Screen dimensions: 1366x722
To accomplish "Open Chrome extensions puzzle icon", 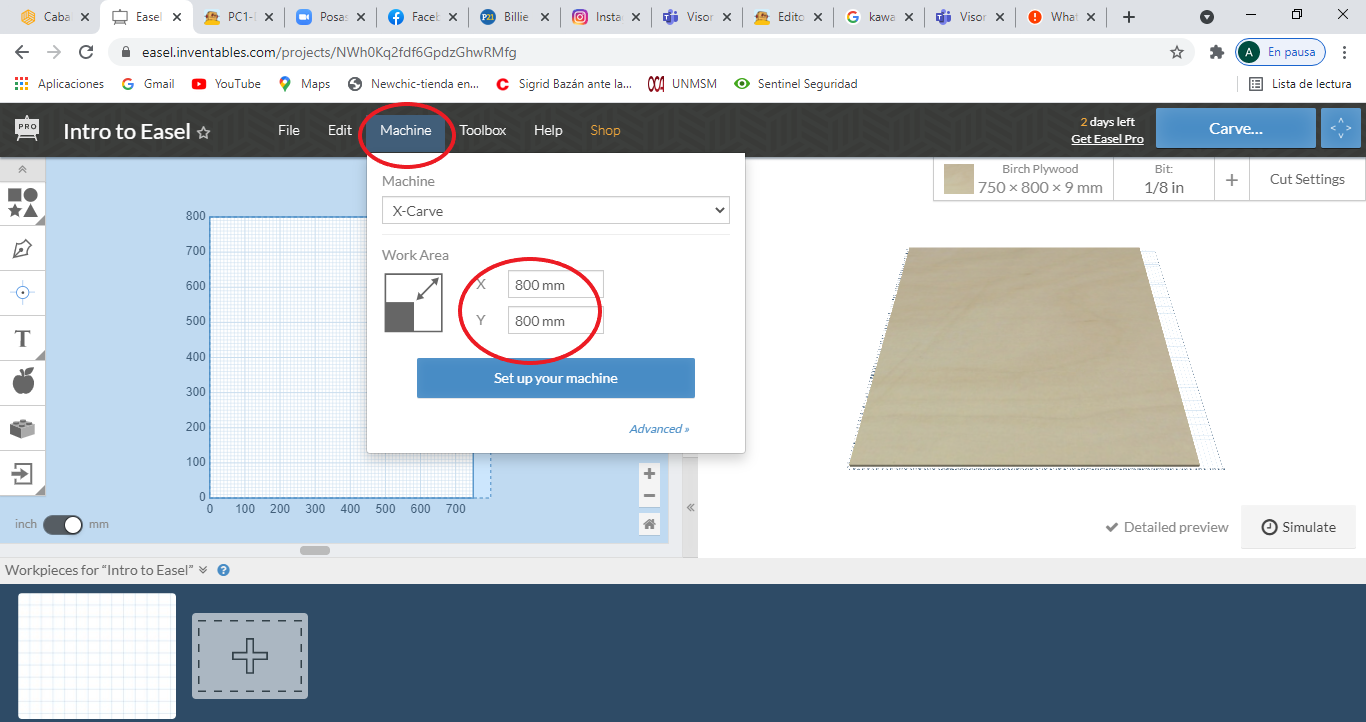I will click(x=1216, y=52).
